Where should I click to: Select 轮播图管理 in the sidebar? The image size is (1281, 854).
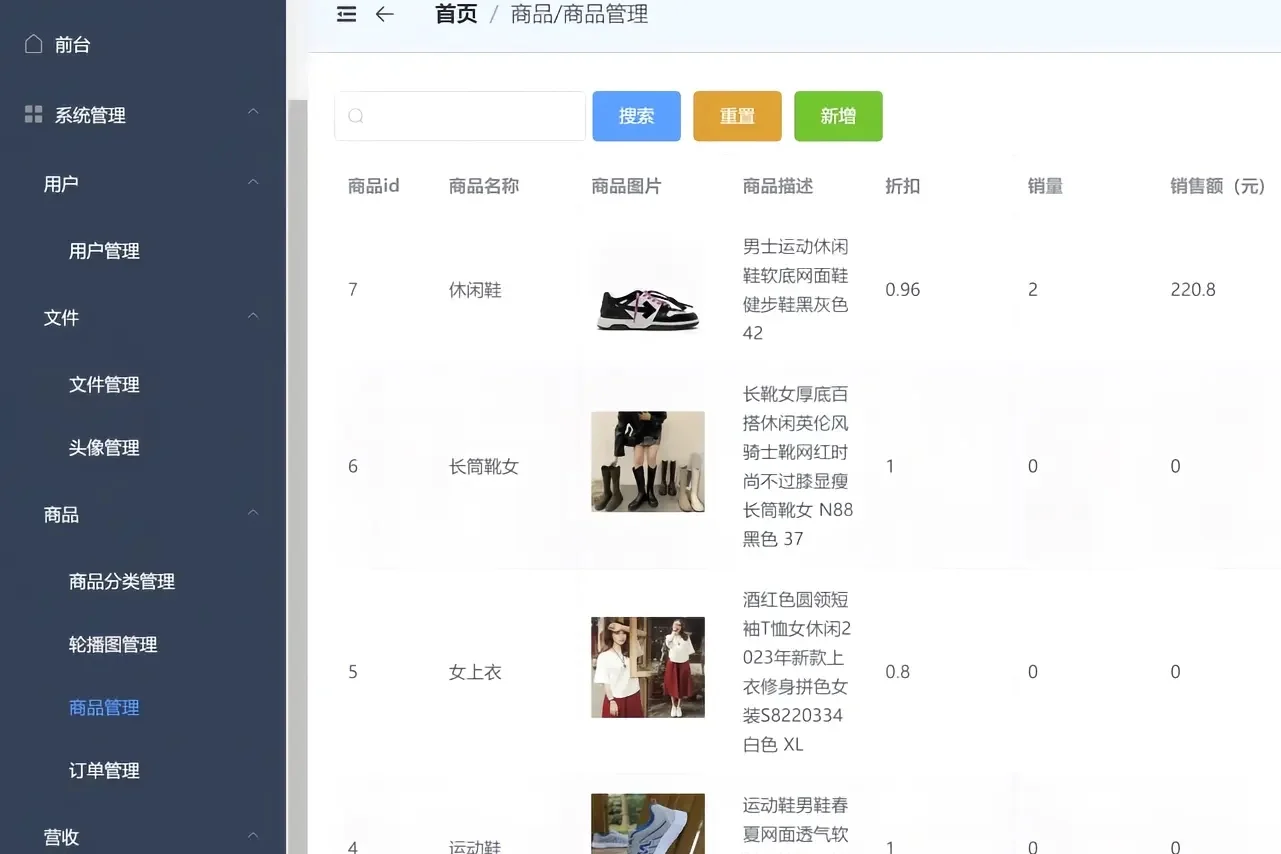click(113, 645)
